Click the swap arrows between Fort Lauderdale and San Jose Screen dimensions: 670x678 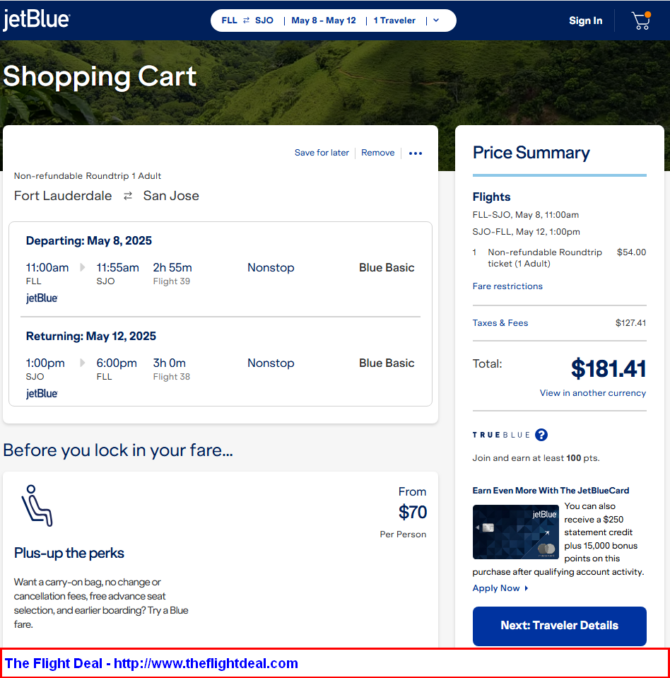(128, 196)
